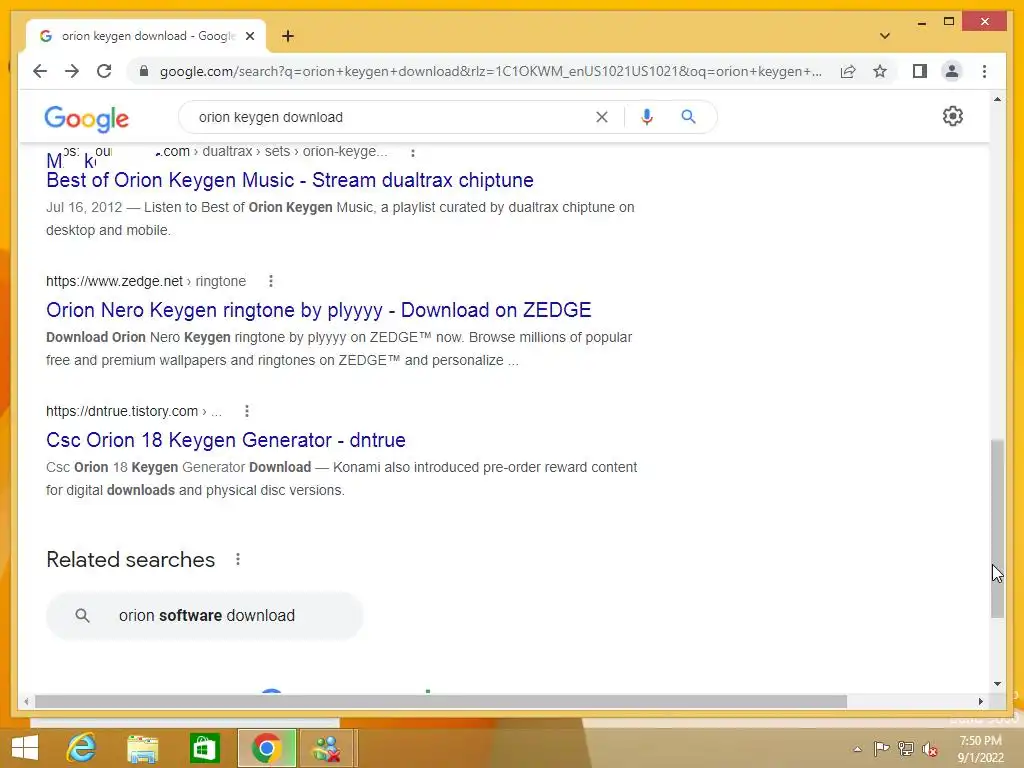Open more options for dualtrax result
This screenshot has height=768, width=1024.
point(412,152)
